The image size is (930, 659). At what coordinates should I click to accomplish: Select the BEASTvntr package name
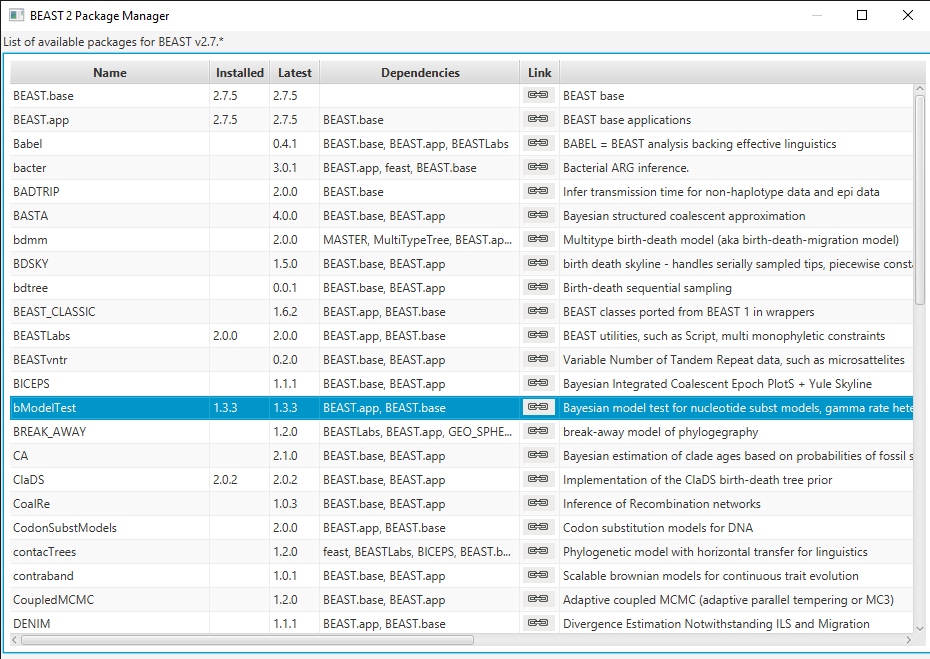pyautogui.click(x=40, y=359)
